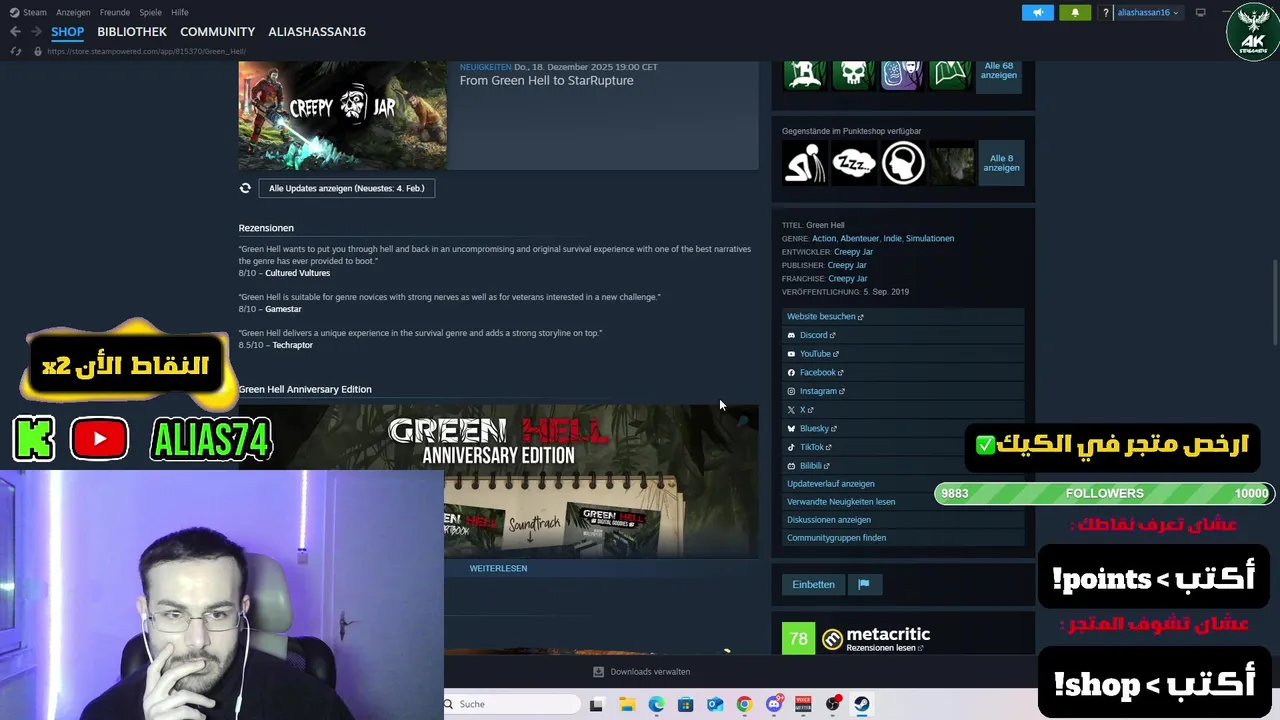Viewport: 1280px width, 720px height.
Task: Click Updateverlauf anzeigen
Action: point(831,484)
